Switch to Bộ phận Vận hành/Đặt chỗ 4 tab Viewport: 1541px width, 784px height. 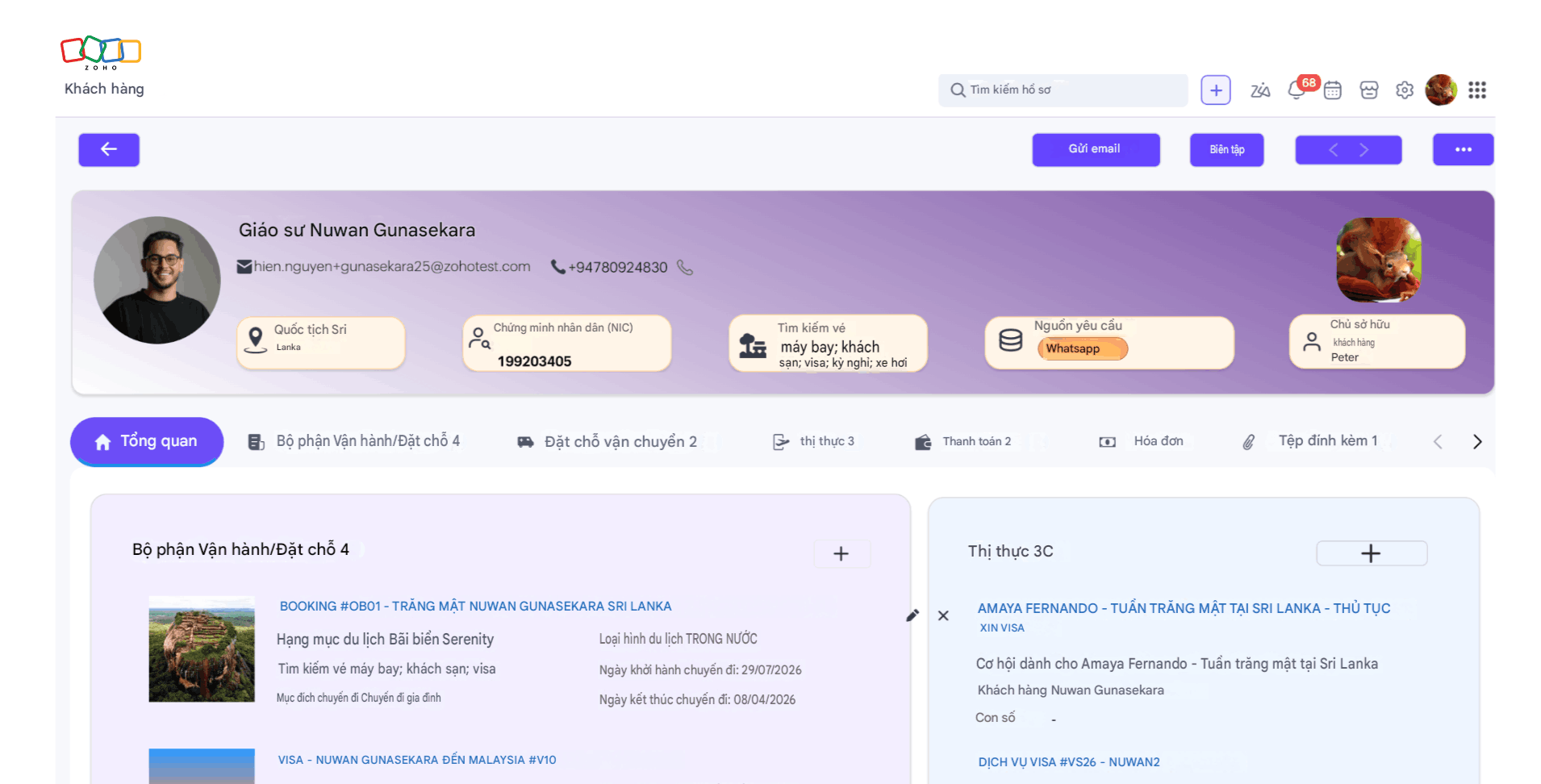click(x=353, y=441)
